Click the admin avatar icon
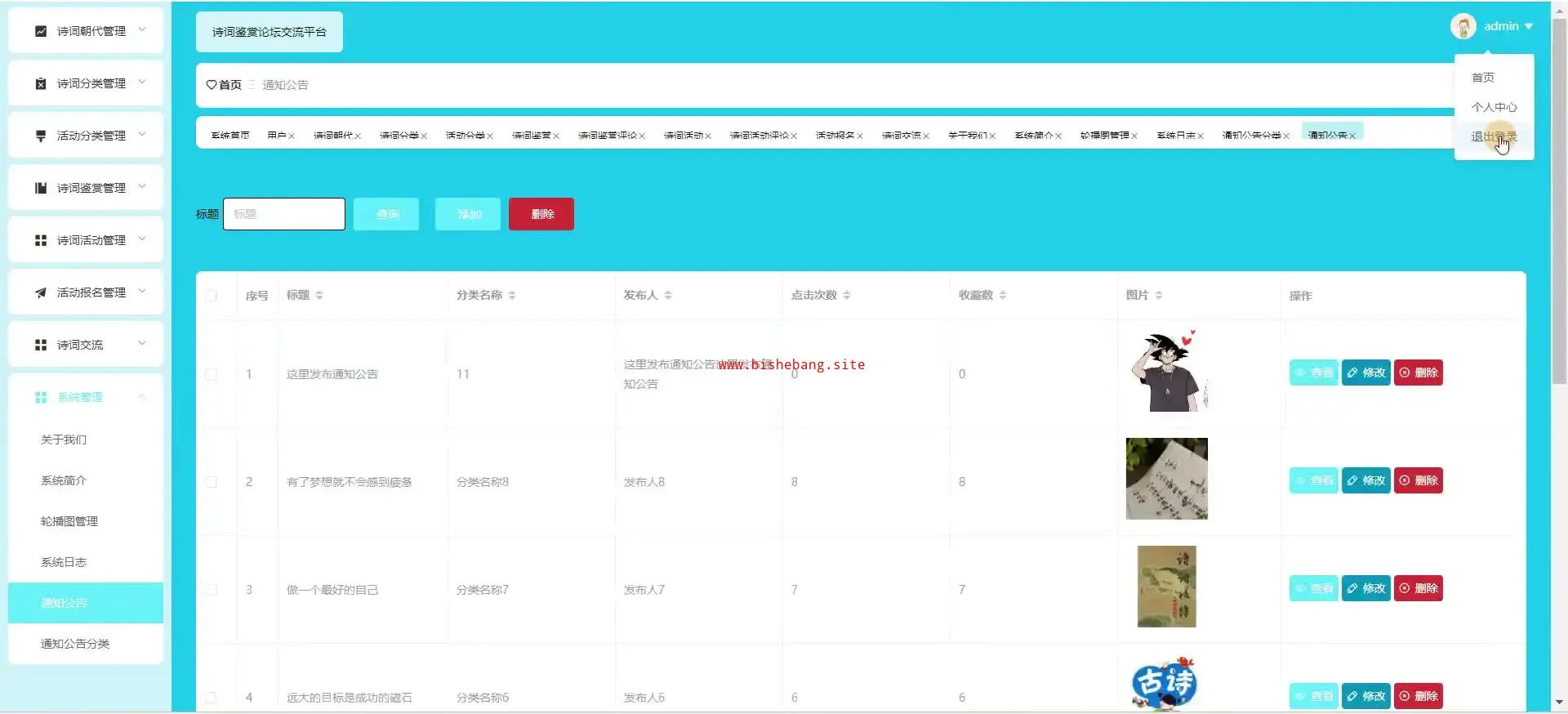The height and width of the screenshot is (714, 1568). pos(1463,26)
